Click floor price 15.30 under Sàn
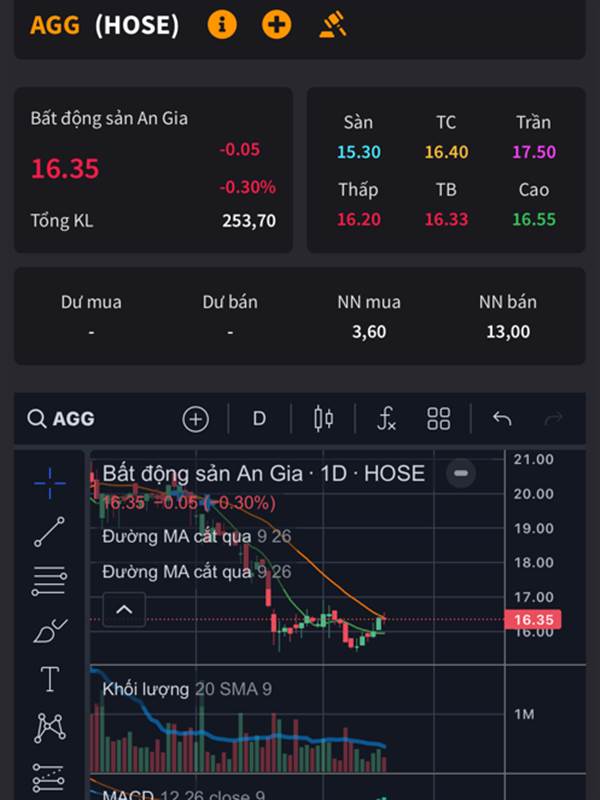The image size is (600, 800). coord(359,152)
